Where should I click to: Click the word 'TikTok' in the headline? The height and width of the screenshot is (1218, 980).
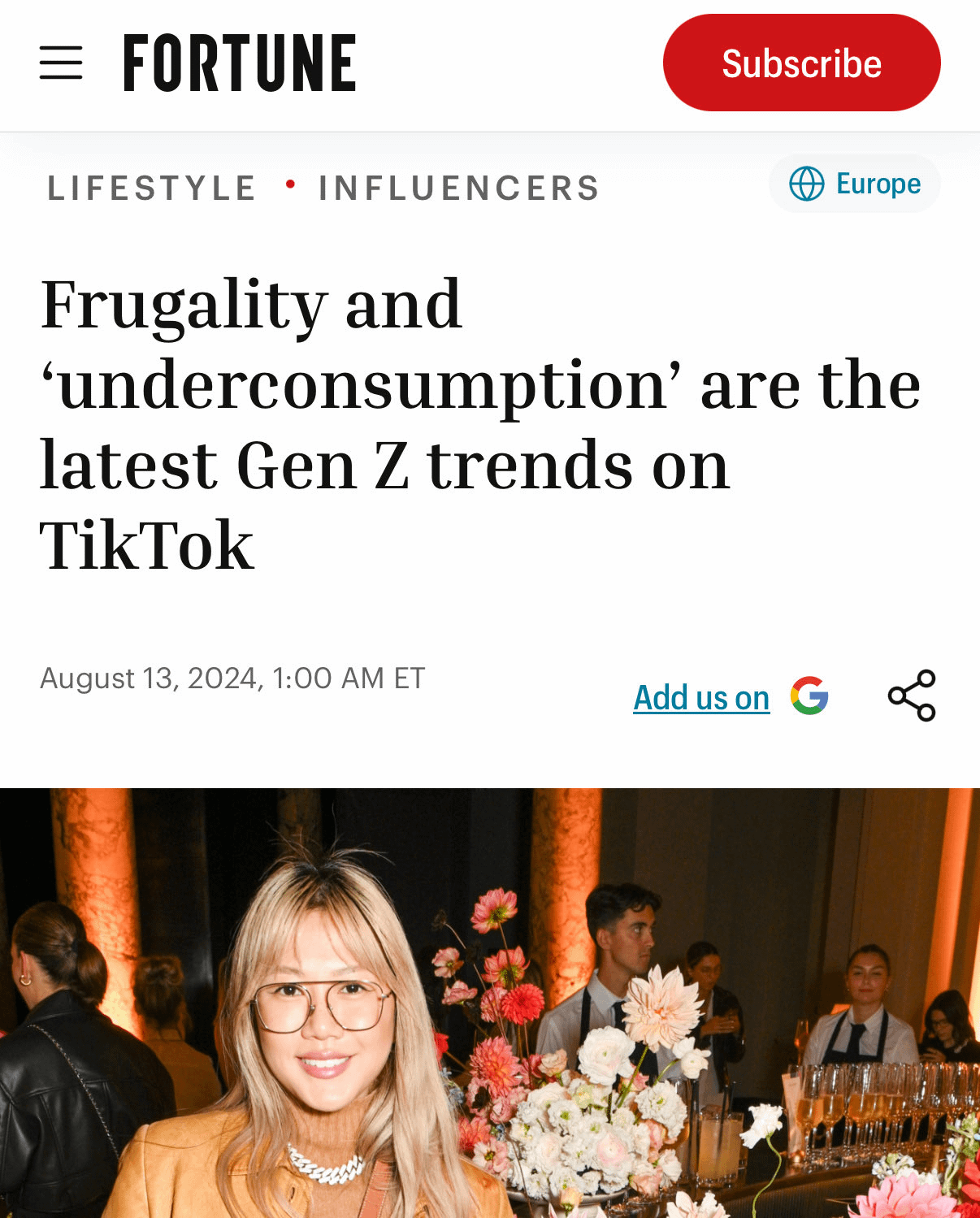click(147, 545)
